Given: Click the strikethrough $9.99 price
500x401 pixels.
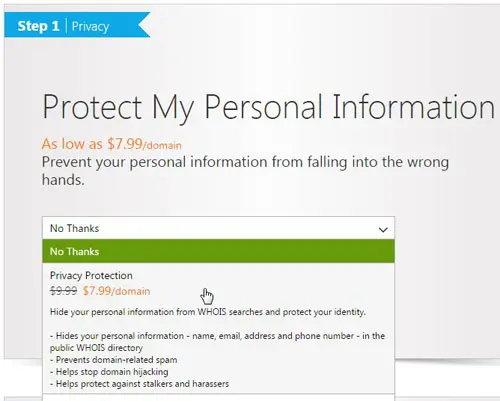Looking at the screenshot, I should tap(63, 291).
